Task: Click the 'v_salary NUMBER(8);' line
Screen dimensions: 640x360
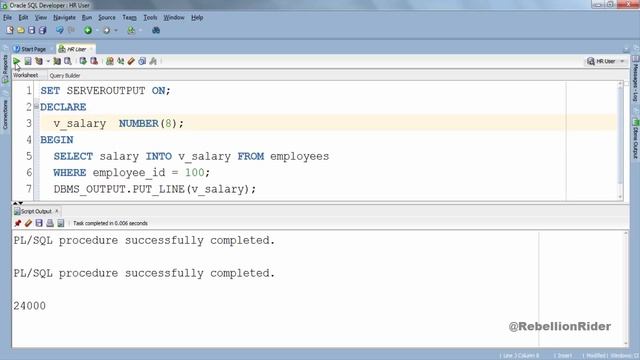Action: [x=119, y=123]
